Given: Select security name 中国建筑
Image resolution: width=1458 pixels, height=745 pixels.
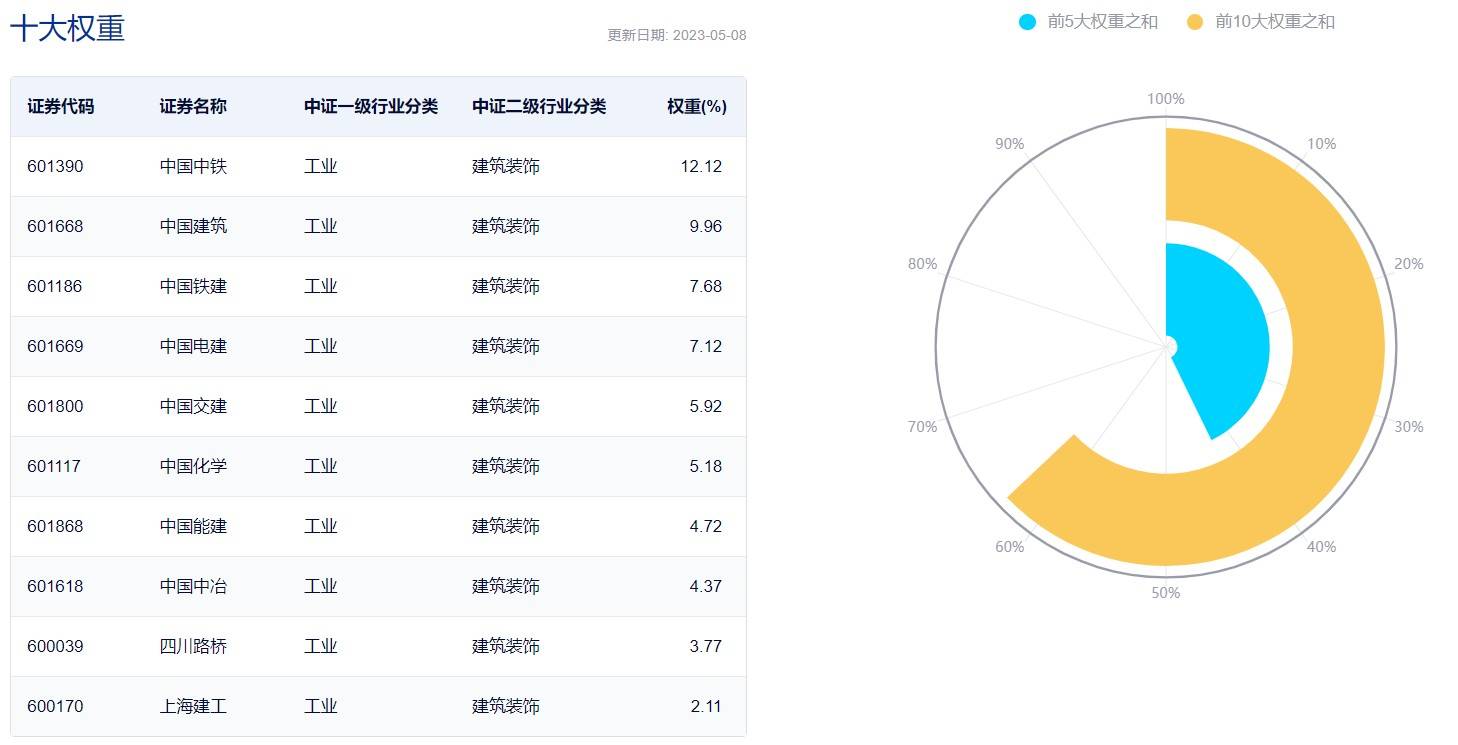Looking at the screenshot, I should [x=193, y=227].
